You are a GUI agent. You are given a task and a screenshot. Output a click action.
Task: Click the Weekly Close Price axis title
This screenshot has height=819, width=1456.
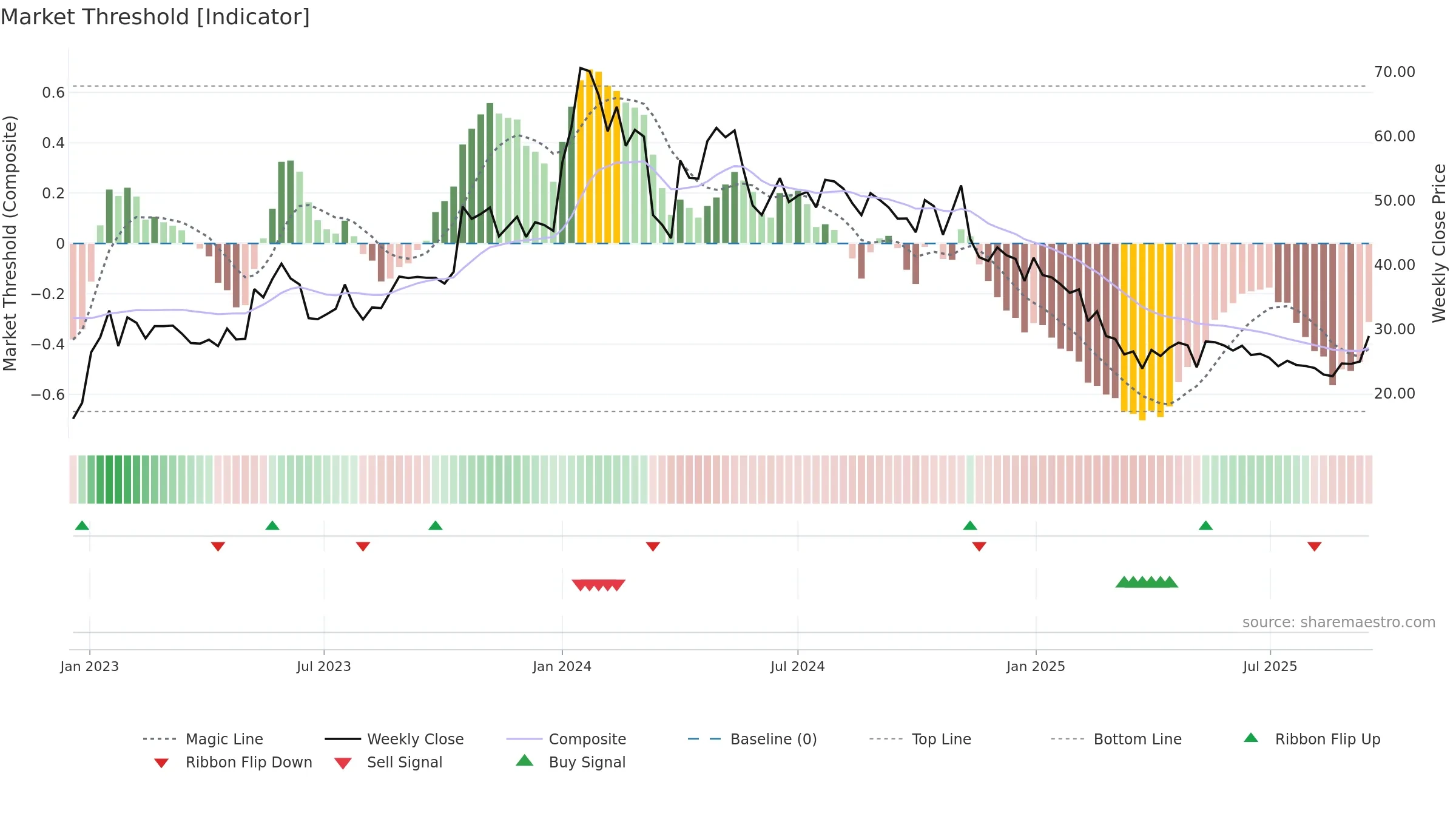1439,243
